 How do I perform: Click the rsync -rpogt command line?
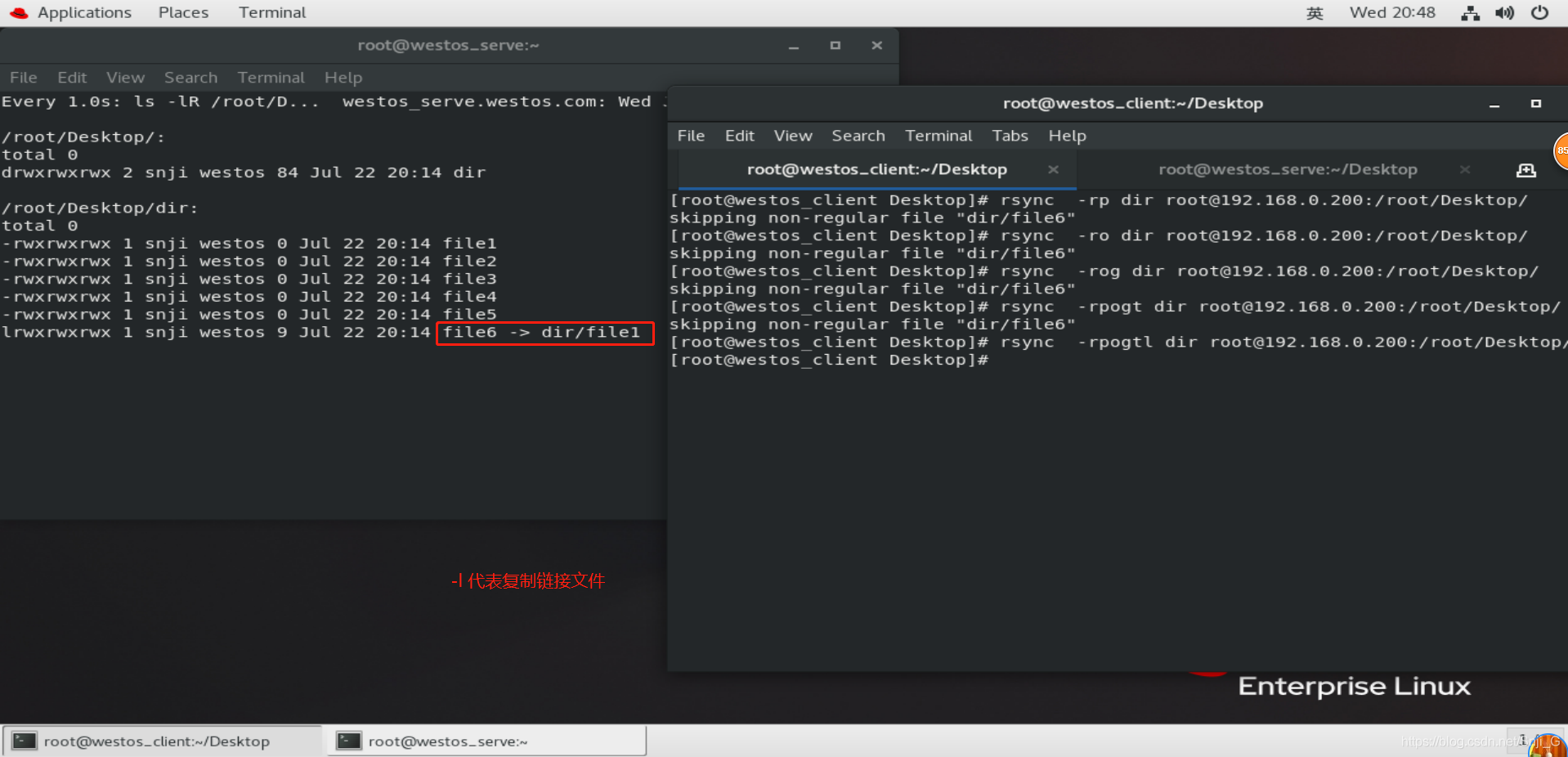coord(1115,307)
